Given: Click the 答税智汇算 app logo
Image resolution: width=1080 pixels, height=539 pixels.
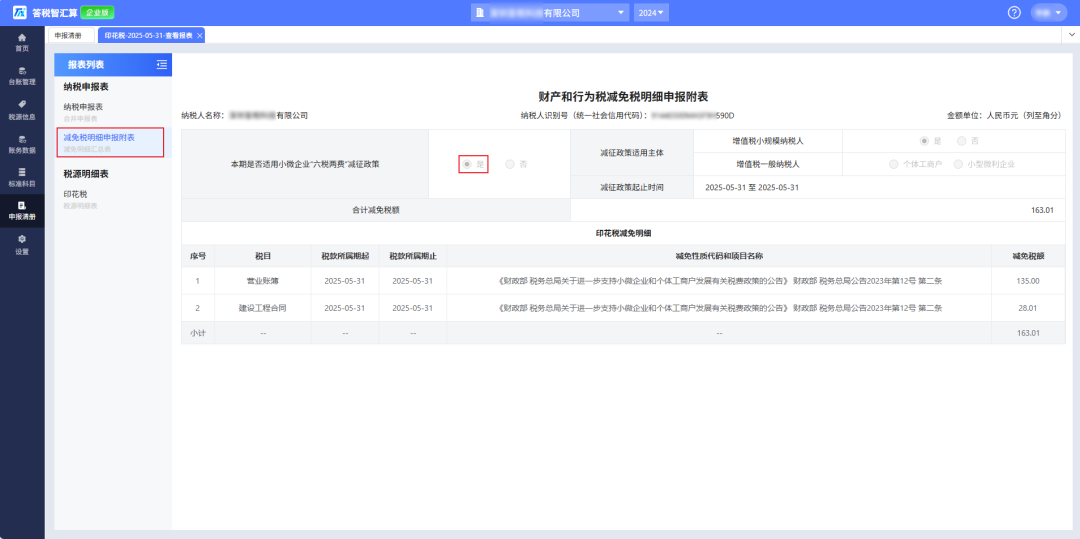Looking at the screenshot, I should [x=45, y=12].
